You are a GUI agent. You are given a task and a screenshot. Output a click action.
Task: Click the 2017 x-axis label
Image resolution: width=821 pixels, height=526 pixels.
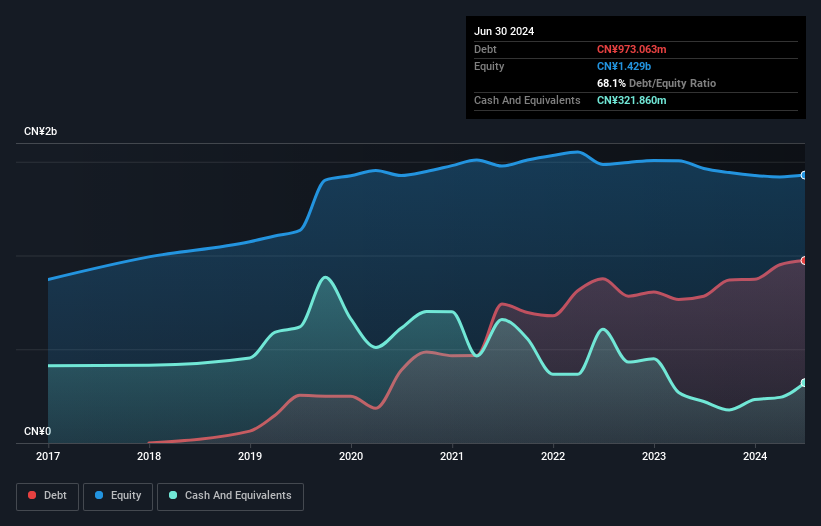pos(48,456)
